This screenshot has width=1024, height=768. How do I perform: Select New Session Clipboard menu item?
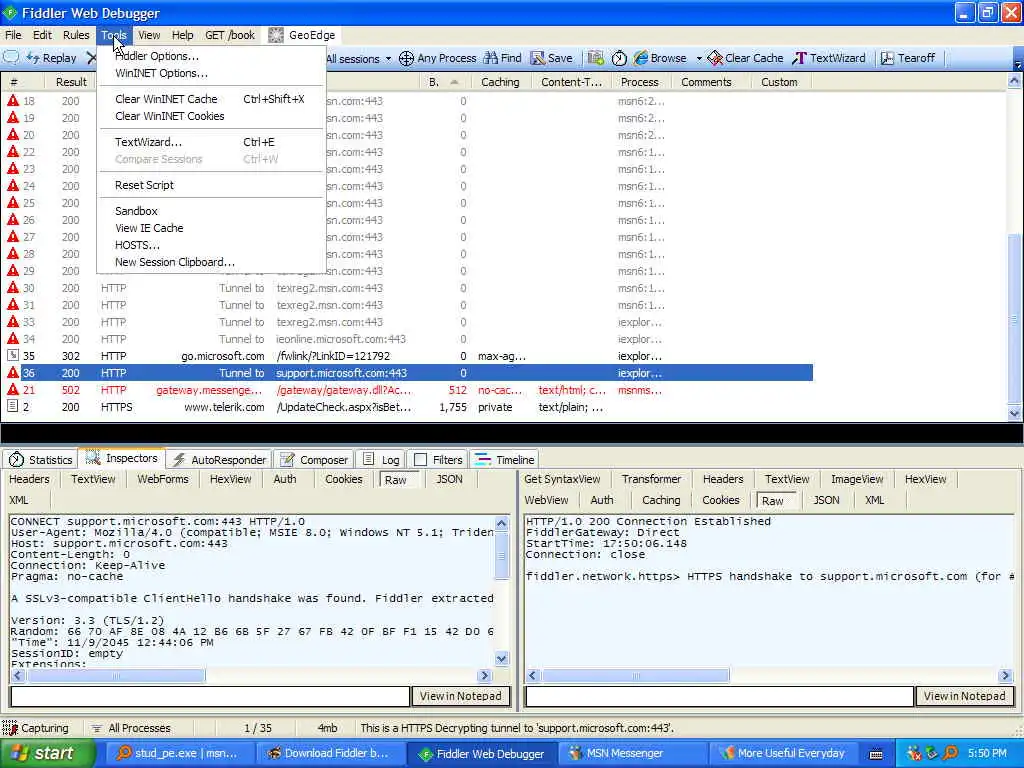[212, 262]
